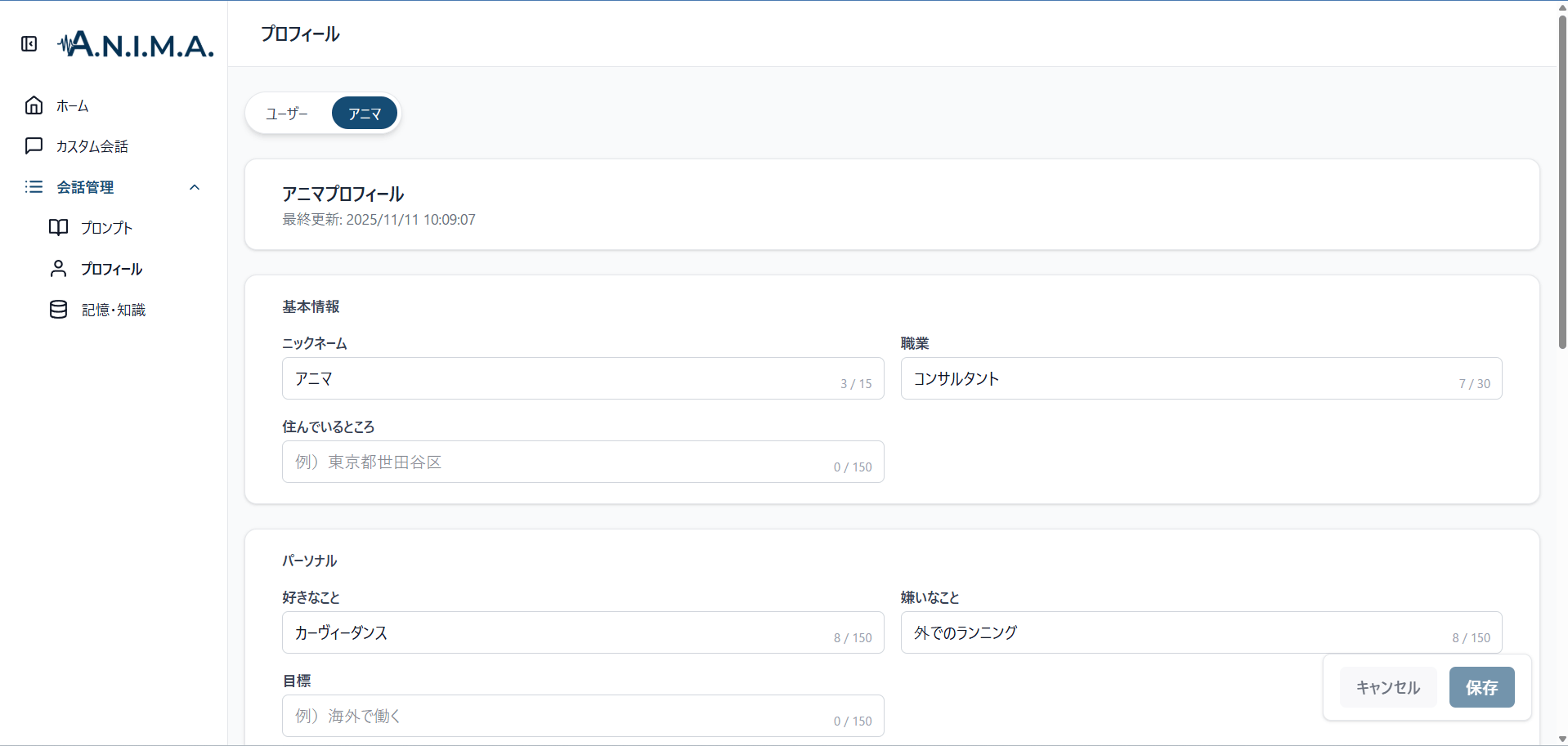The width and height of the screenshot is (1568, 746).
Task: Open プロンプト using the book icon
Action: [x=58, y=228]
